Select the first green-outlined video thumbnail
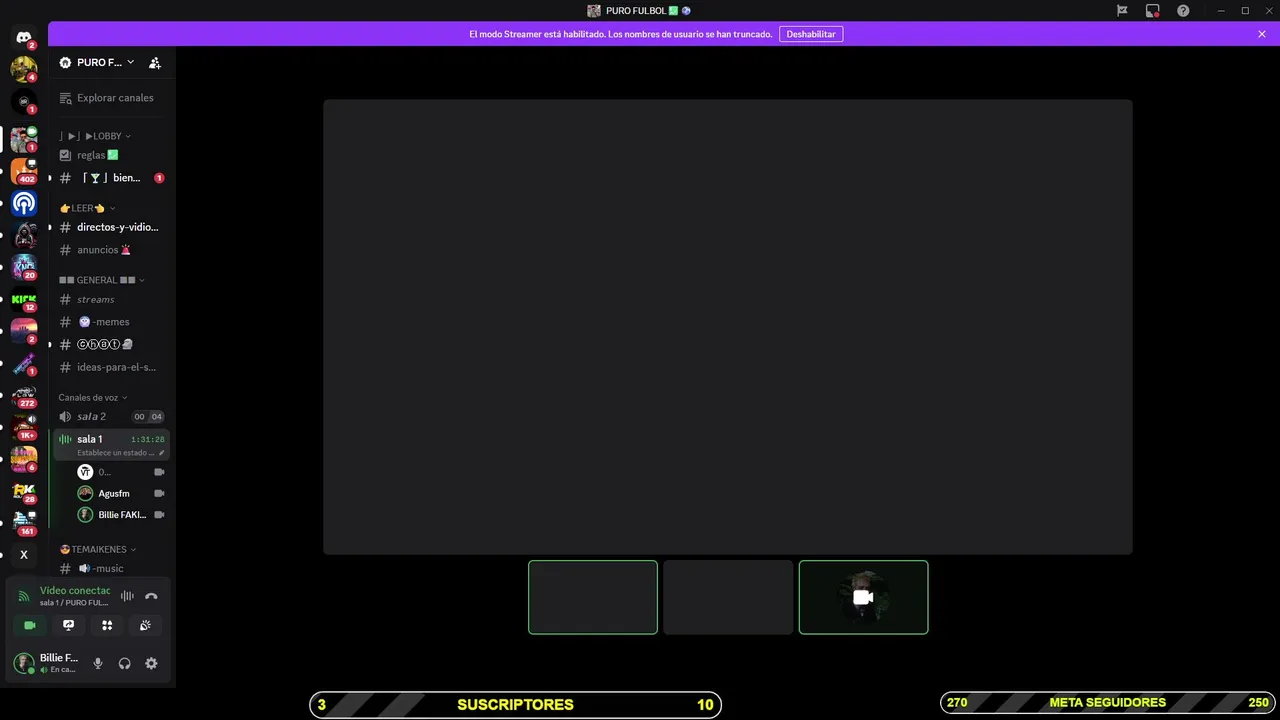1280x720 pixels. coord(593,597)
